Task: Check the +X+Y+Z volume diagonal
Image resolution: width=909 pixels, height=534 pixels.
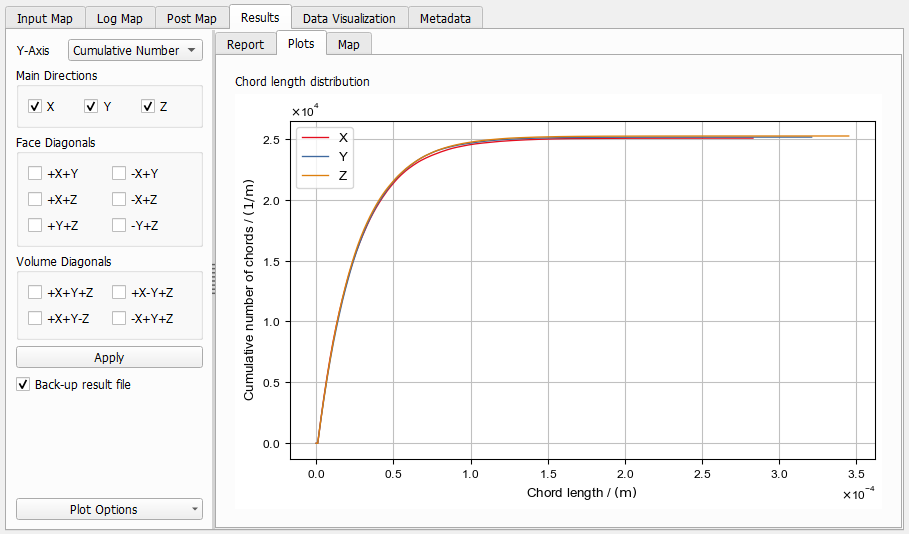Action: click(x=35, y=292)
